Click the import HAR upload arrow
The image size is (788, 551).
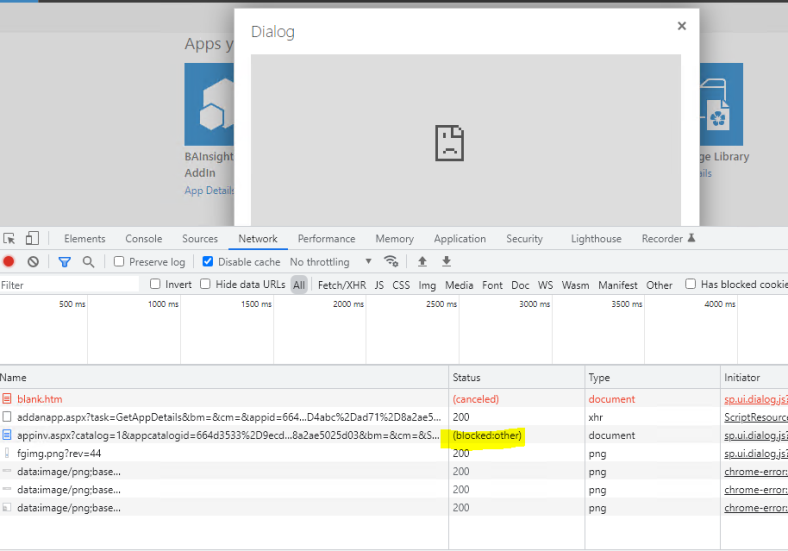[x=422, y=262]
